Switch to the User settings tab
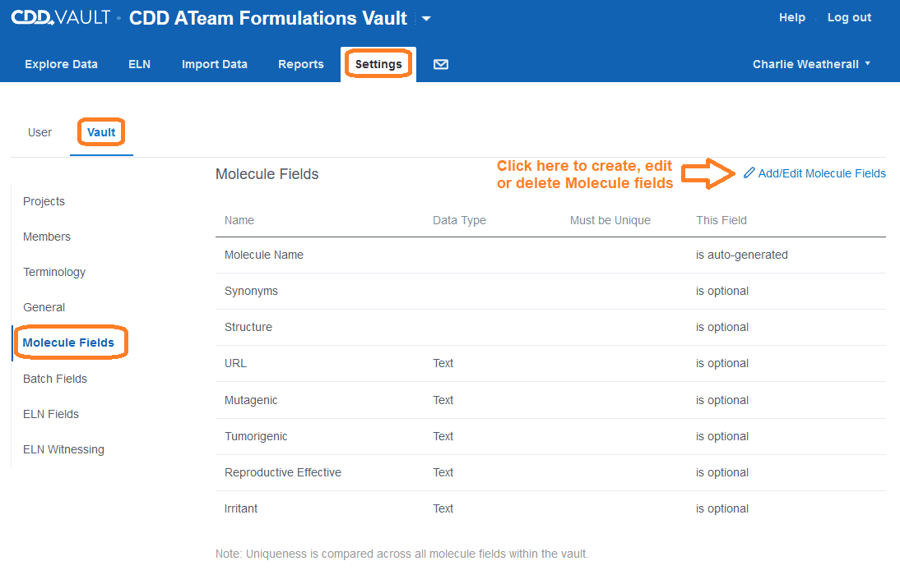 pos(40,133)
